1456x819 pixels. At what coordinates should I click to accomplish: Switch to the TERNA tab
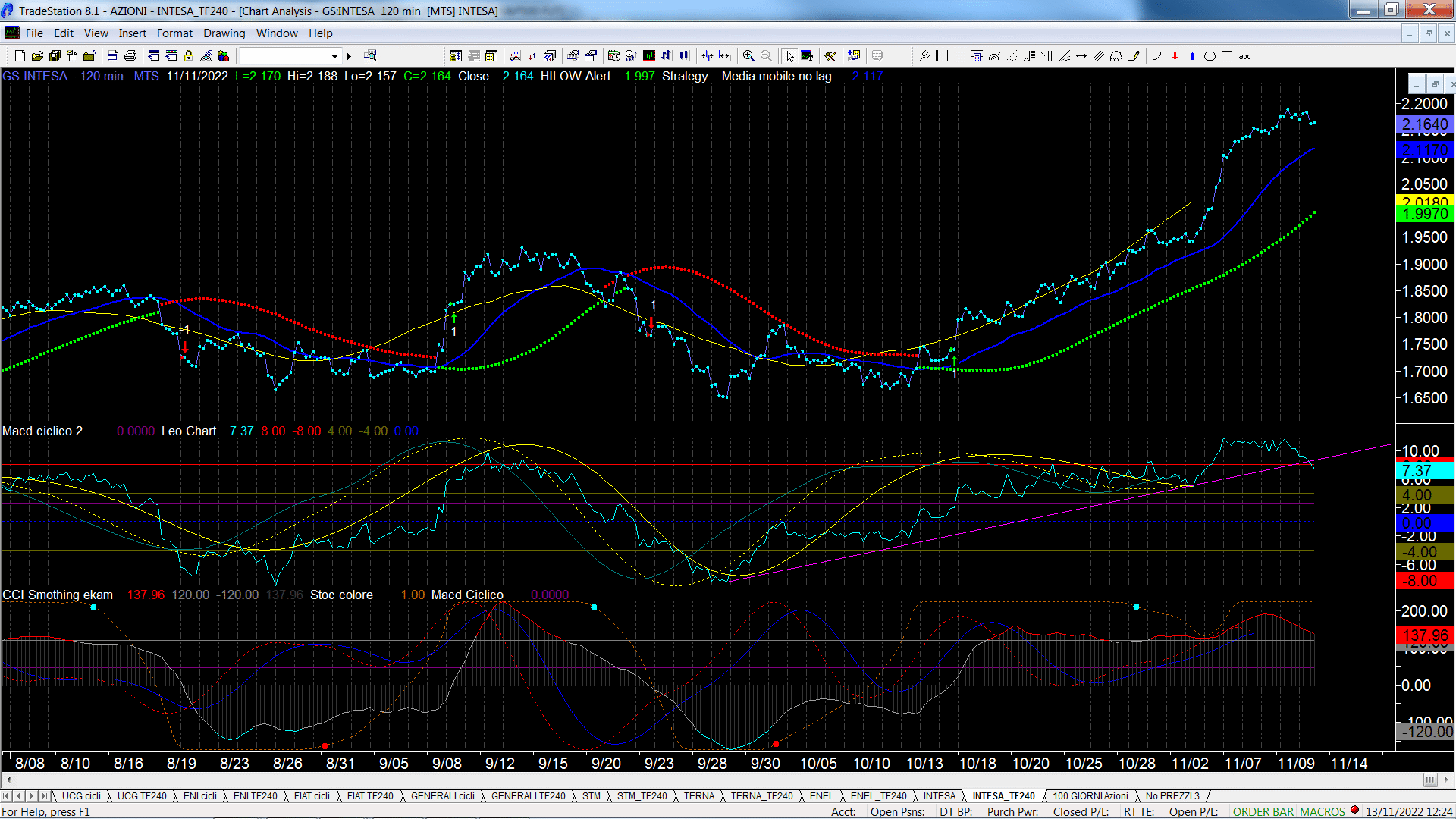[x=699, y=795]
